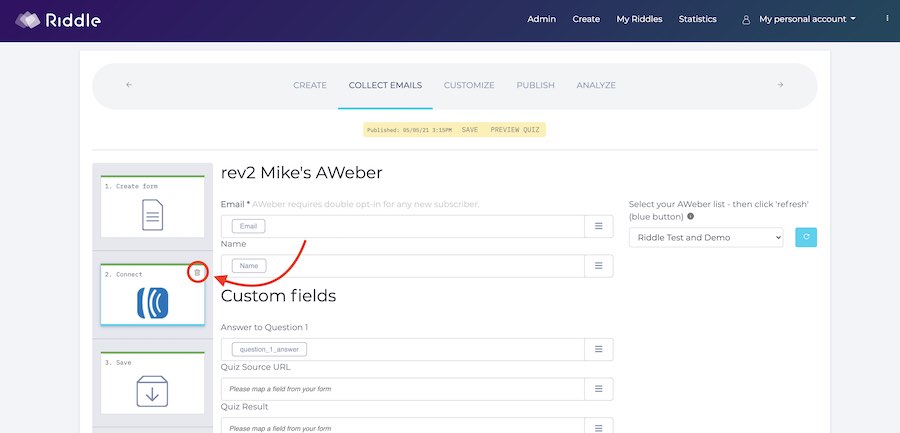Click the left arrow in the step bar
The image size is (900, 433).
click(x=129, y=85)
